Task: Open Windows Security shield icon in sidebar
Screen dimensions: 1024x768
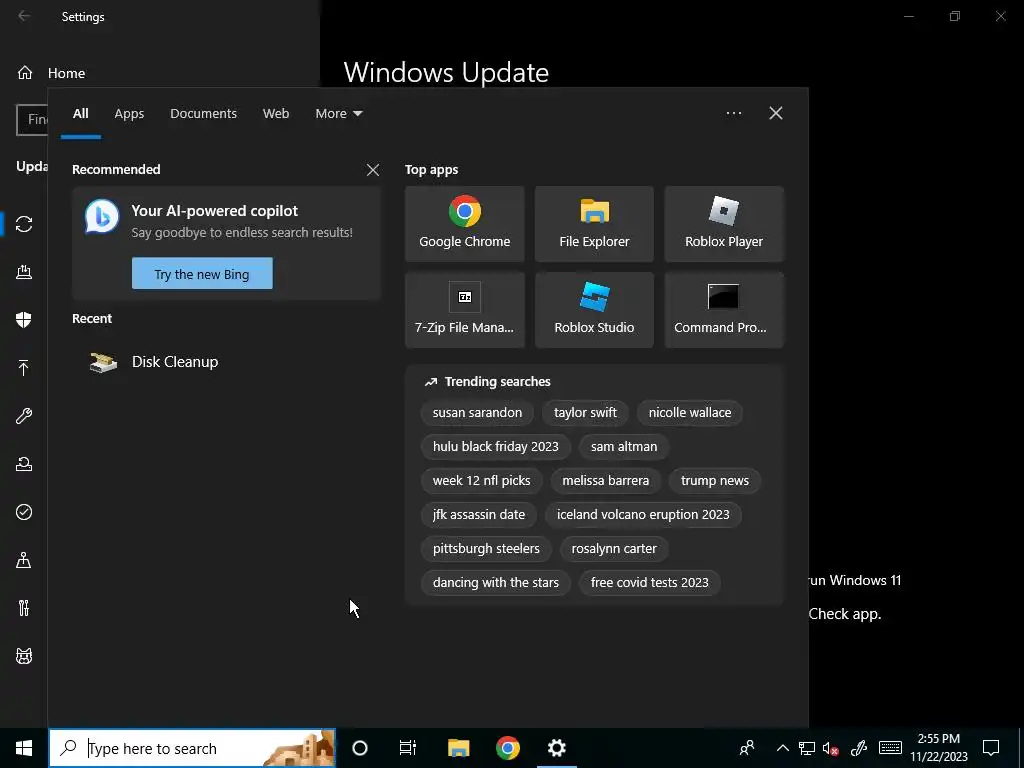Action: [24, 320]
